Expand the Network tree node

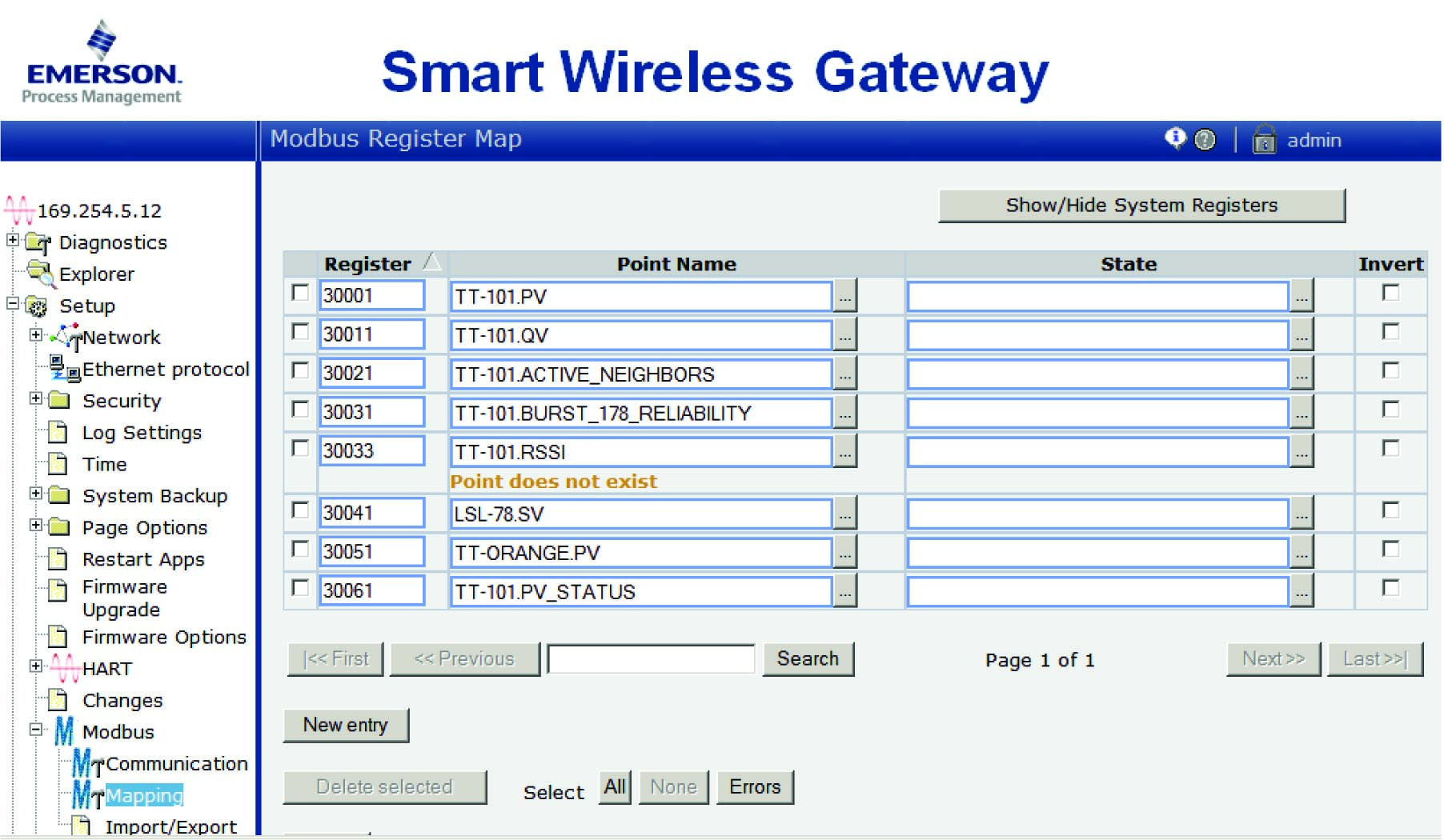pos(36,334)
